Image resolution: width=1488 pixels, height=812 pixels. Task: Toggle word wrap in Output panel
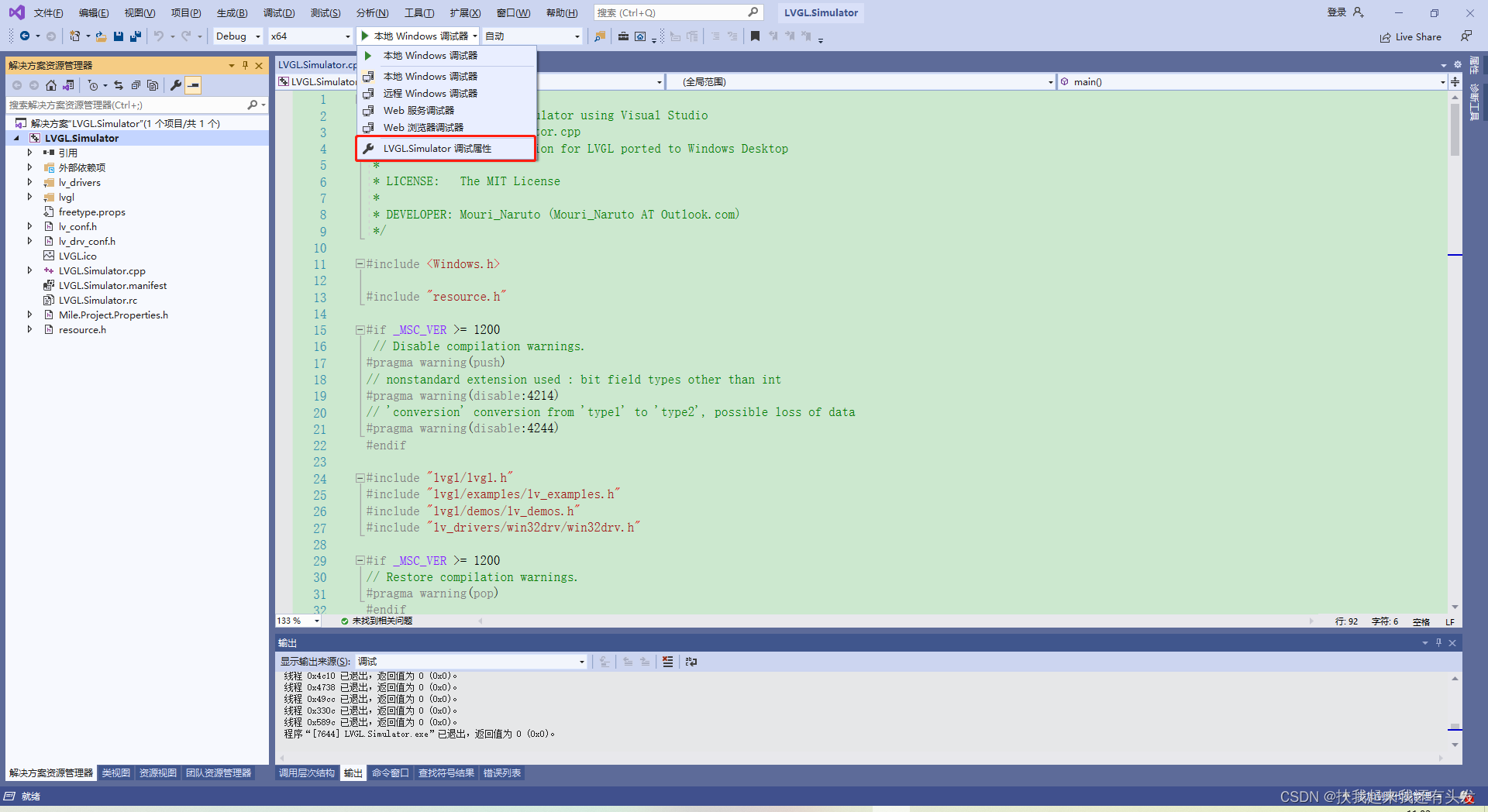[x=691, y=662]
